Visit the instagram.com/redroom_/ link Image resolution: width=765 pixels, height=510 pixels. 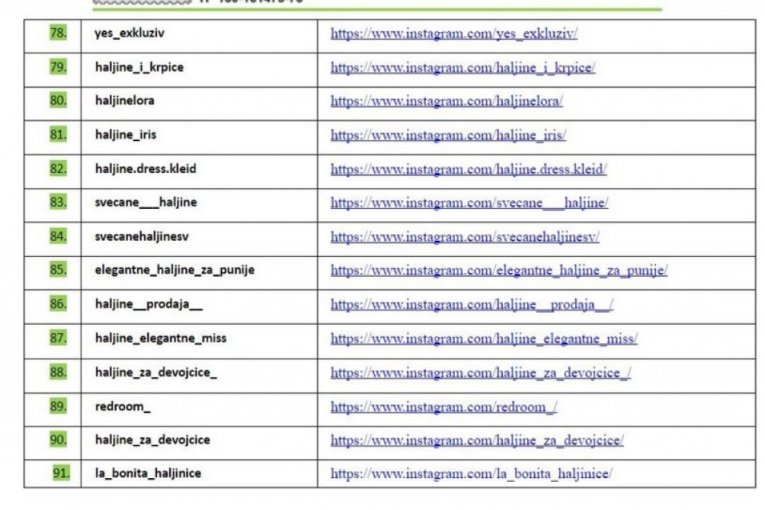click(x=444, y=407)
